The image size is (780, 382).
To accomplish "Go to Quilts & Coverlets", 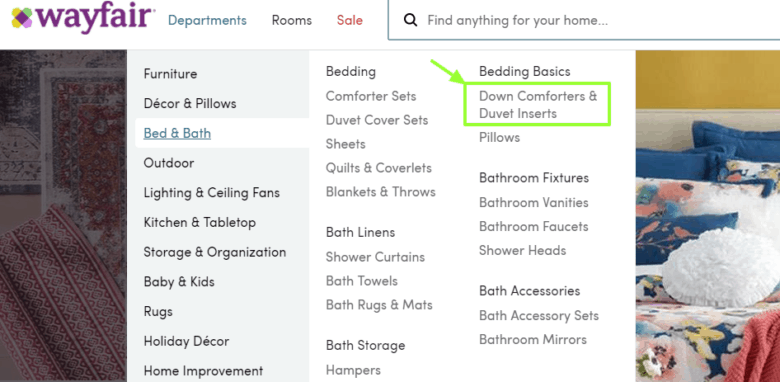I will click(379, 168).
